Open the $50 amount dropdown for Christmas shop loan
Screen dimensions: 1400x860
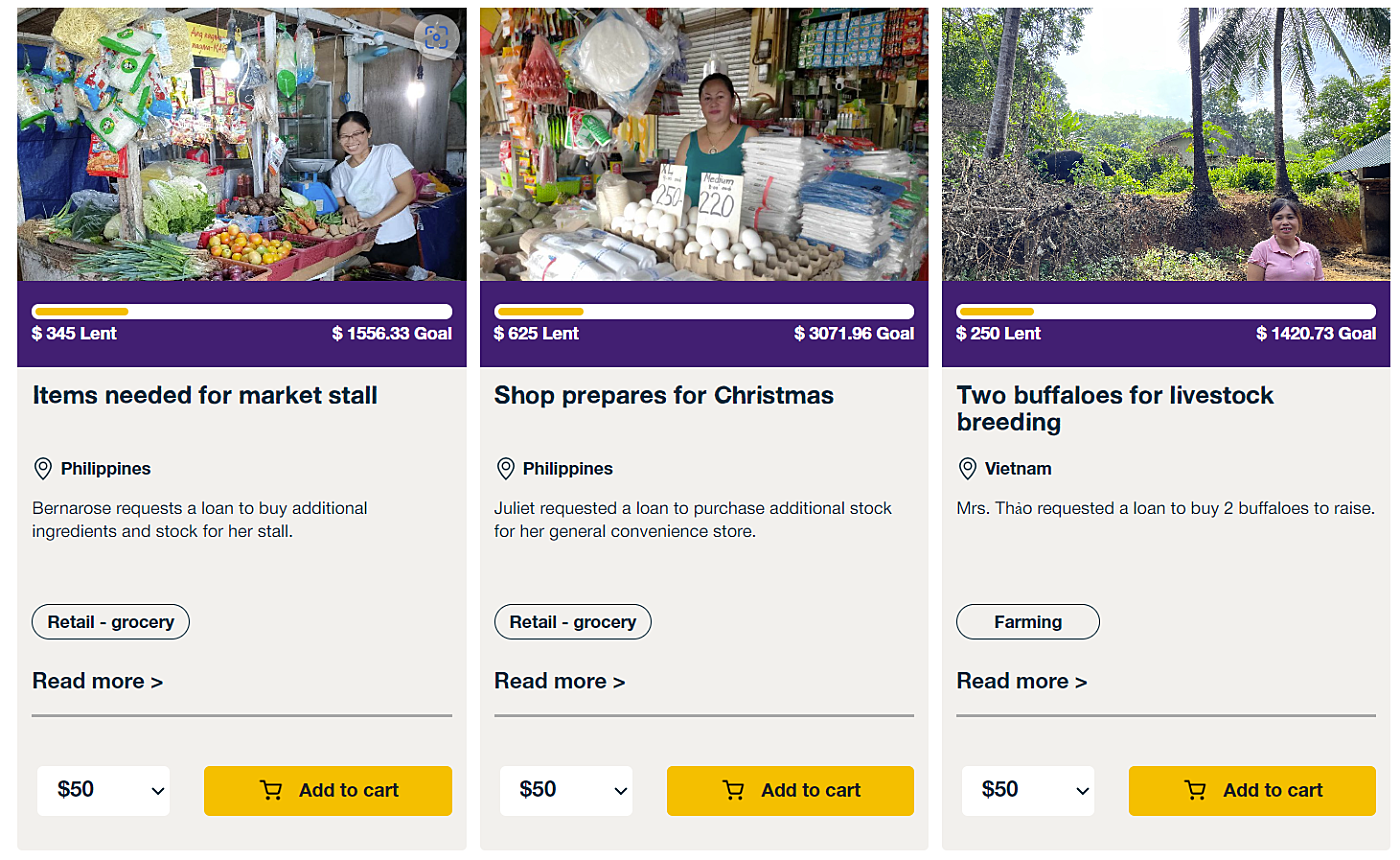(565, 791)
